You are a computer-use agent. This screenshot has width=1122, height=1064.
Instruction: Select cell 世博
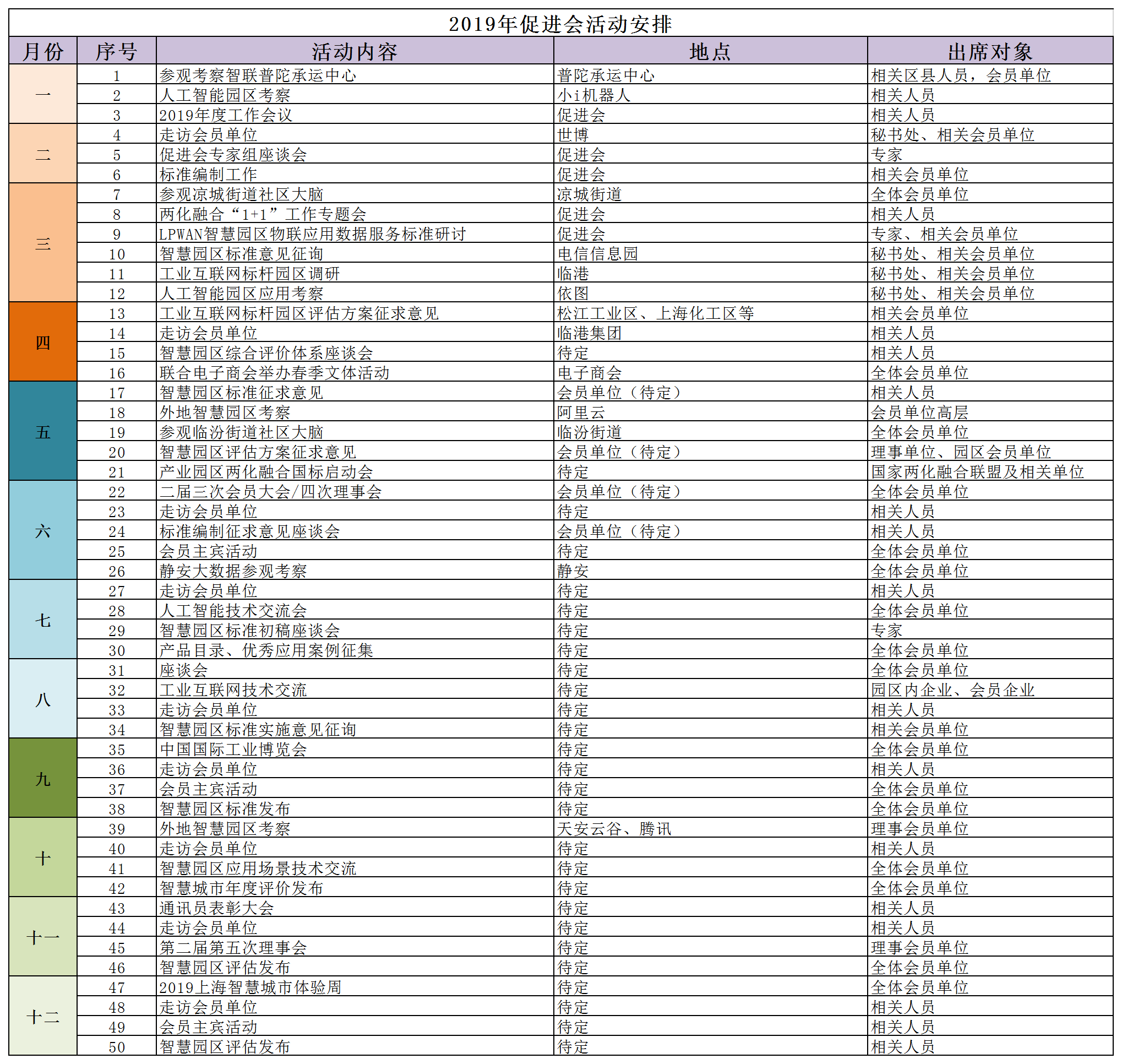(710, 134)
